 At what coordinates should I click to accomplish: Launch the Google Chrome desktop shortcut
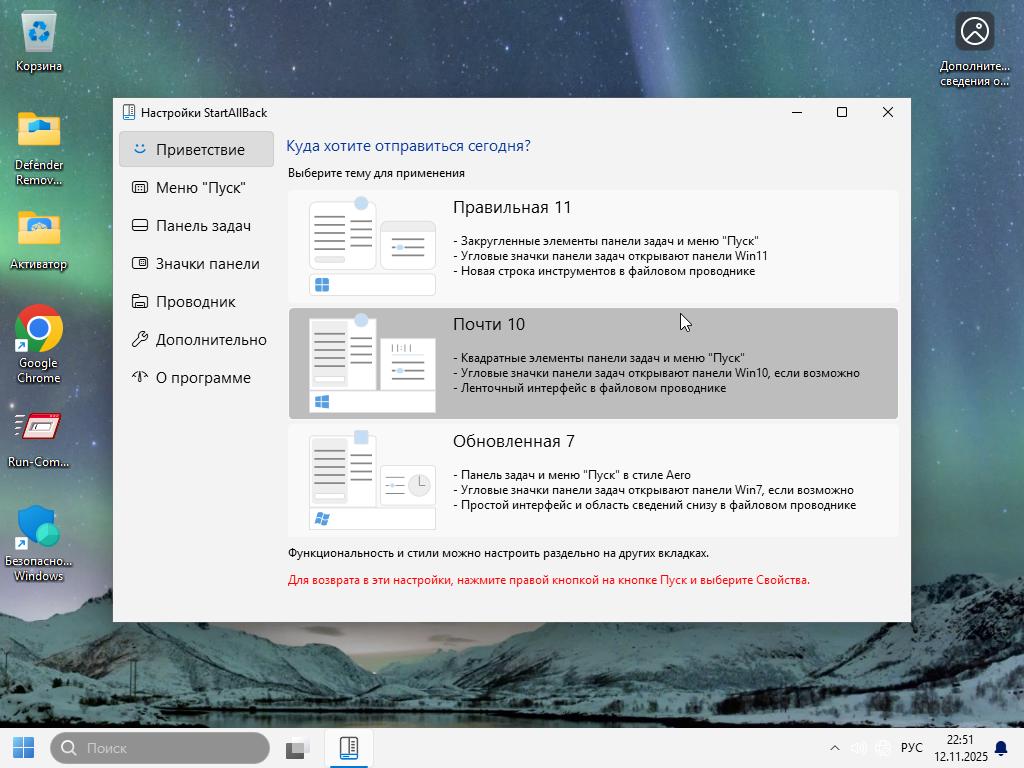[39, 328]
